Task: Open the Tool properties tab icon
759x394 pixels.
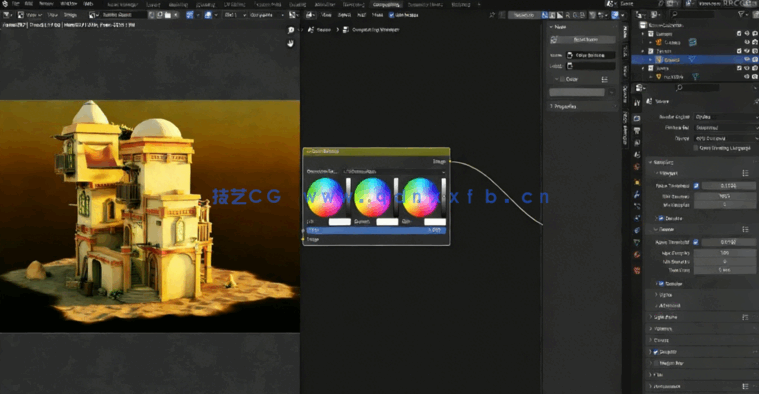Action: [x=637, y=103]
